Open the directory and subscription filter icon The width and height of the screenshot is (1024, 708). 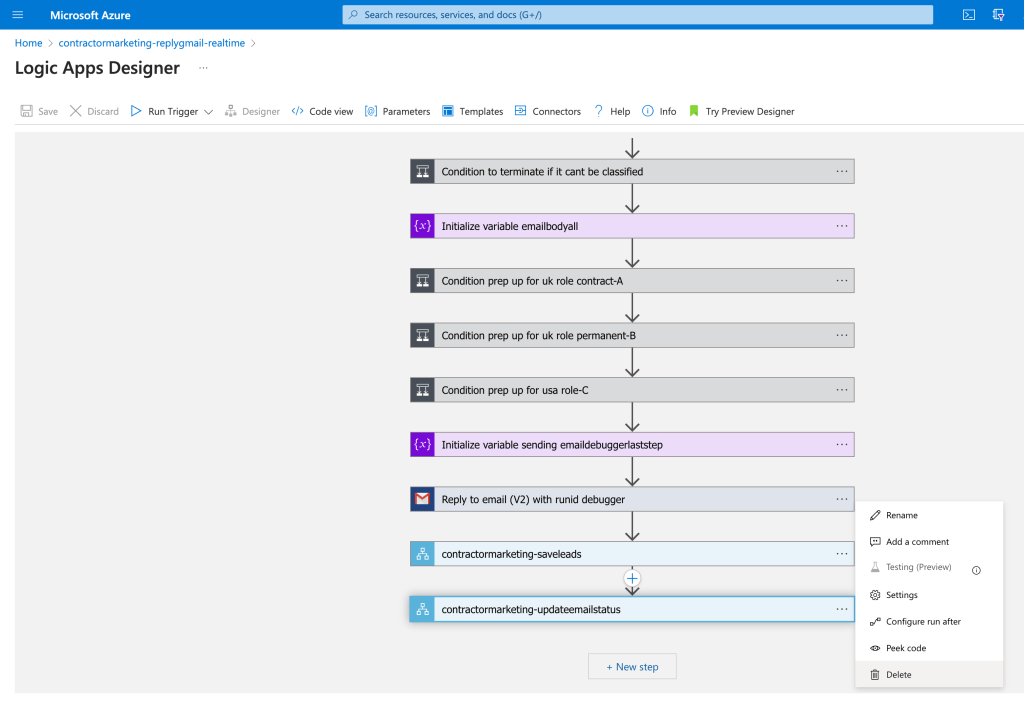pyautogui.click(x=999, y=14)
